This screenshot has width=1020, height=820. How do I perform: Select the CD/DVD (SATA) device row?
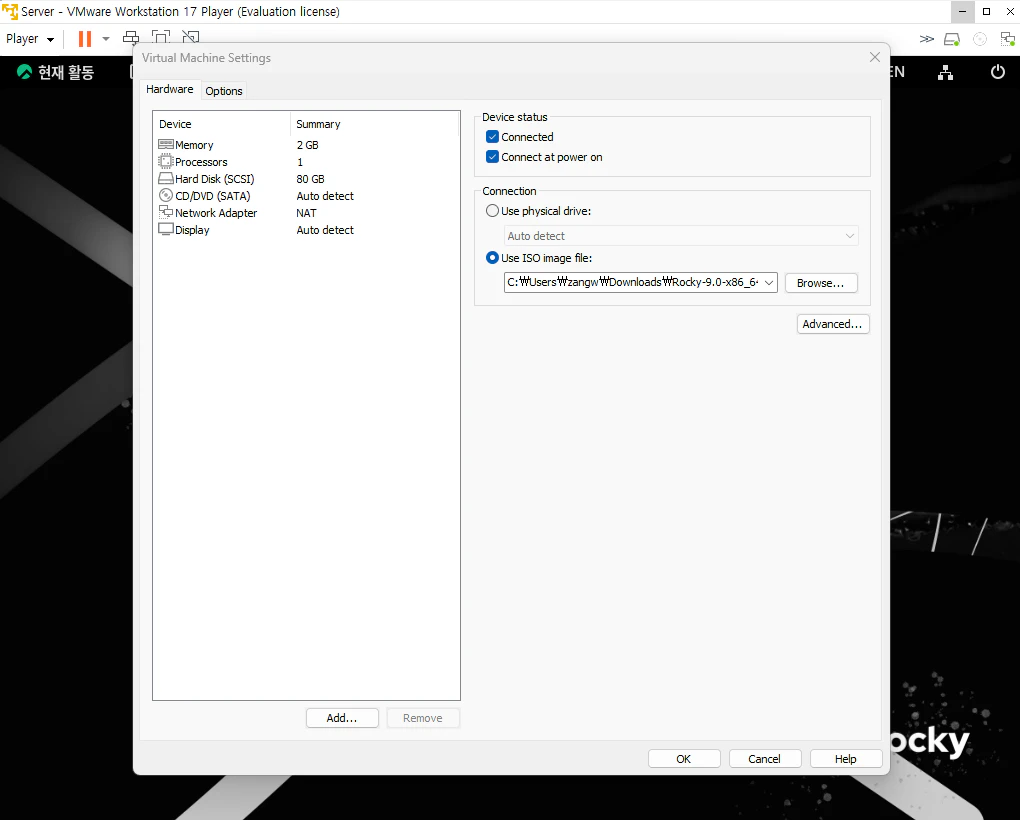coord(306,196)
